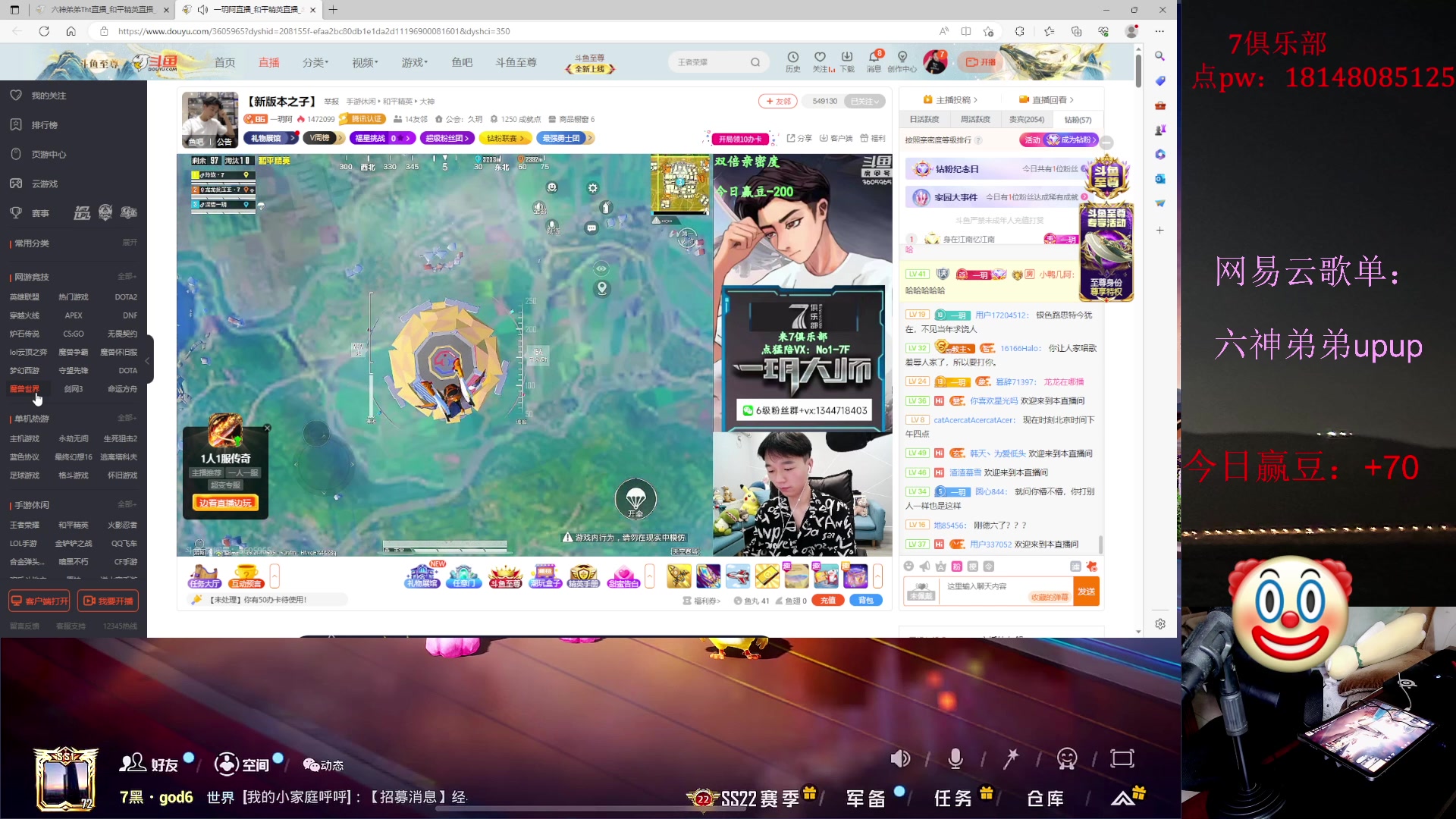Switch to the 直播 menu in top navigation

[x=268, y=62]
